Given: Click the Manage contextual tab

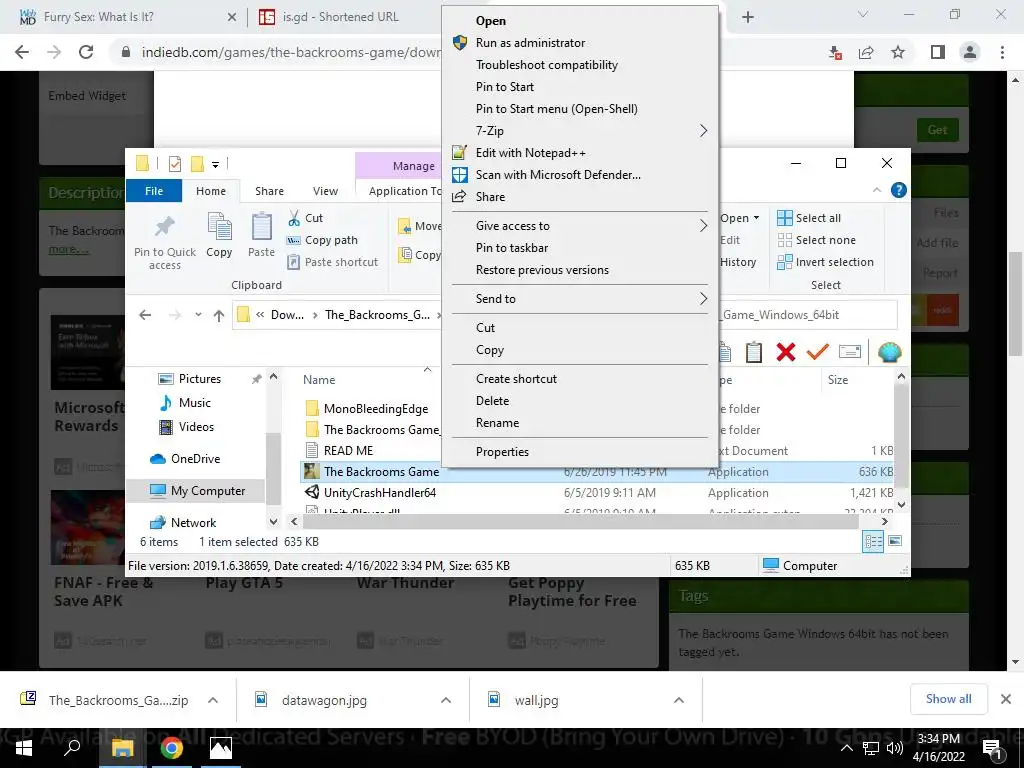Looking at the screenshot, I should point(413,166).
